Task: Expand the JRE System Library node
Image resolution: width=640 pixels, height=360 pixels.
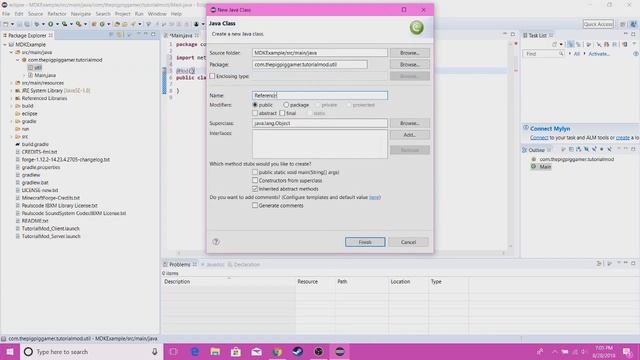Action: click(11, 91)
